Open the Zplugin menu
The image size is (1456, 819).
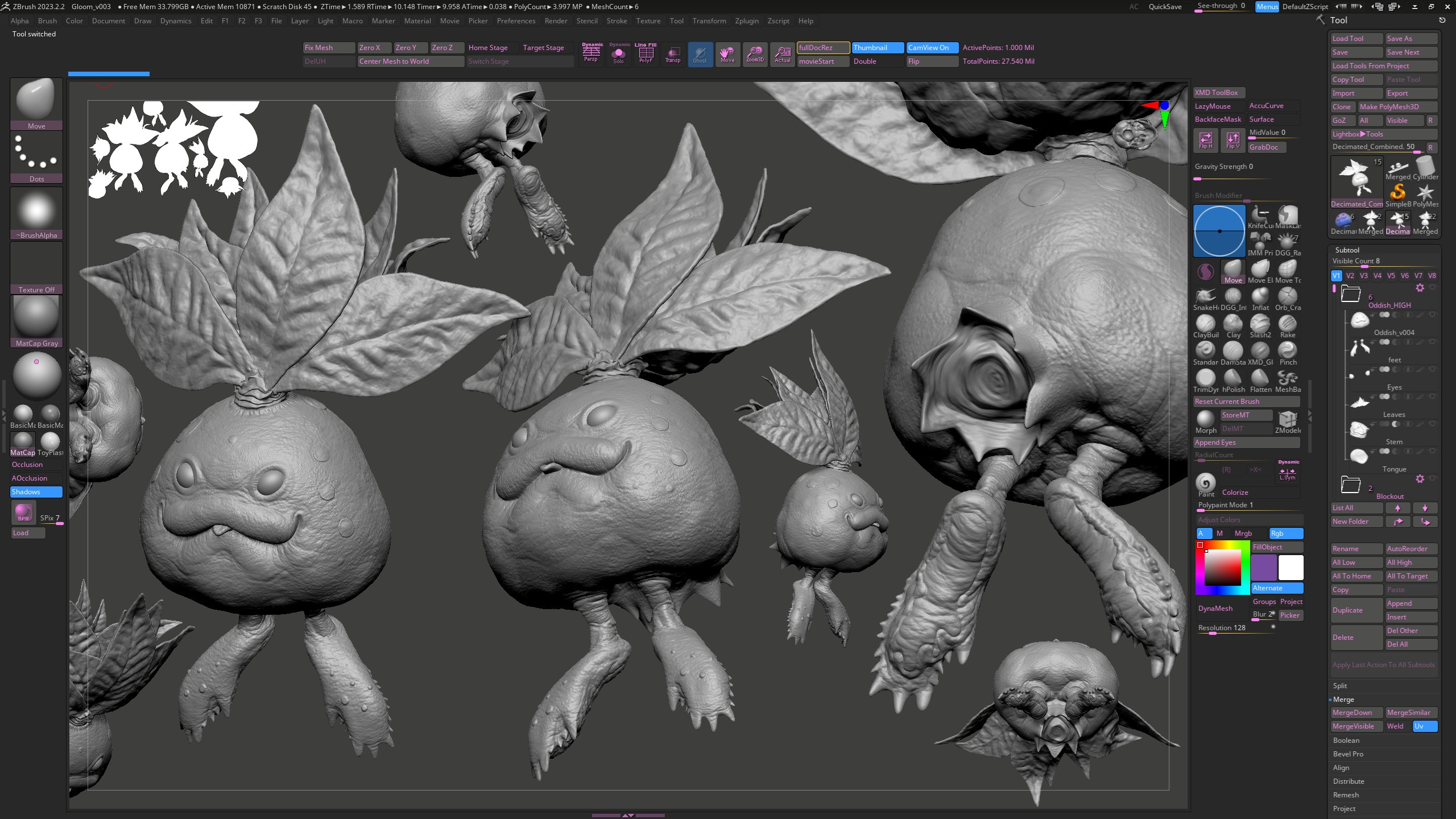[746, 21]
